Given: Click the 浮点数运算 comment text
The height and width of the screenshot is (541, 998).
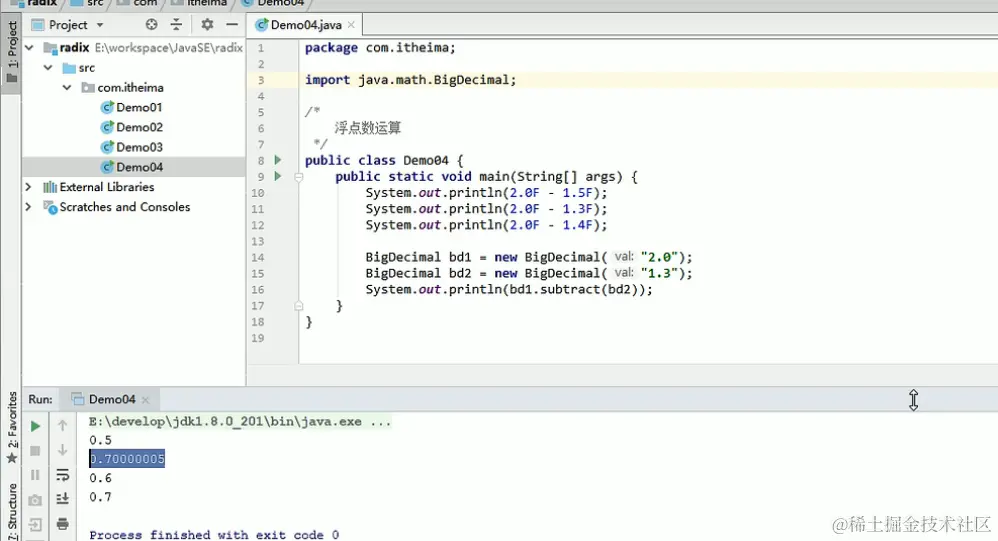Looking at the screenshot, I should [x=368, y=128].
